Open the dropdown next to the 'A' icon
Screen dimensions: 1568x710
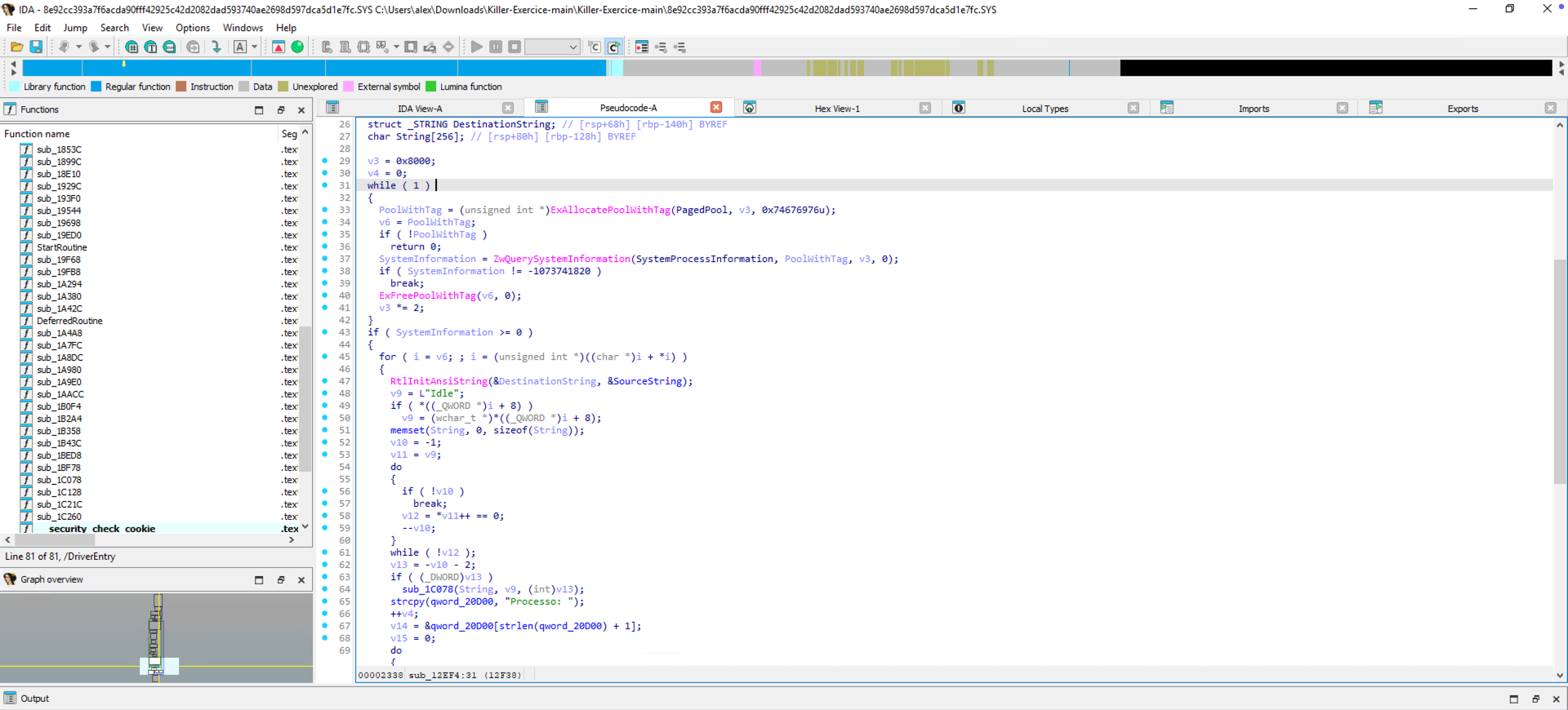pyautogui.click(x=255, y=47)
